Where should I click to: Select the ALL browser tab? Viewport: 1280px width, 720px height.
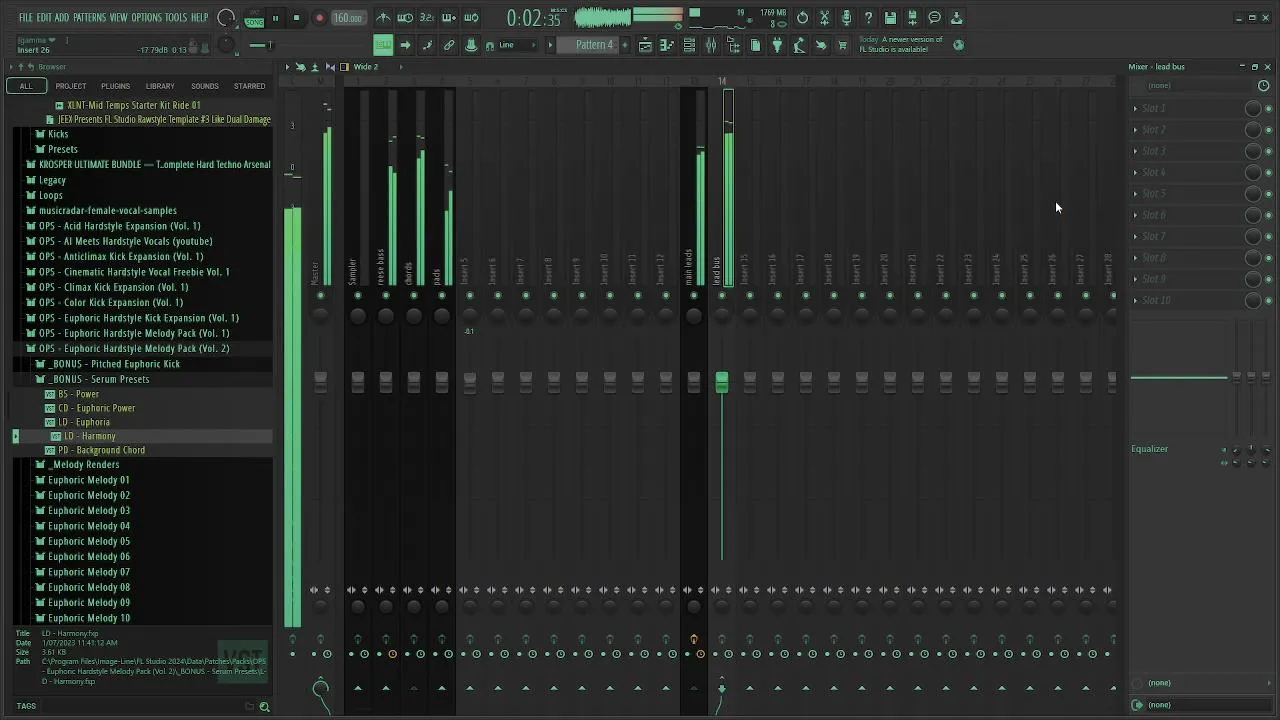[x=26, y=86]
